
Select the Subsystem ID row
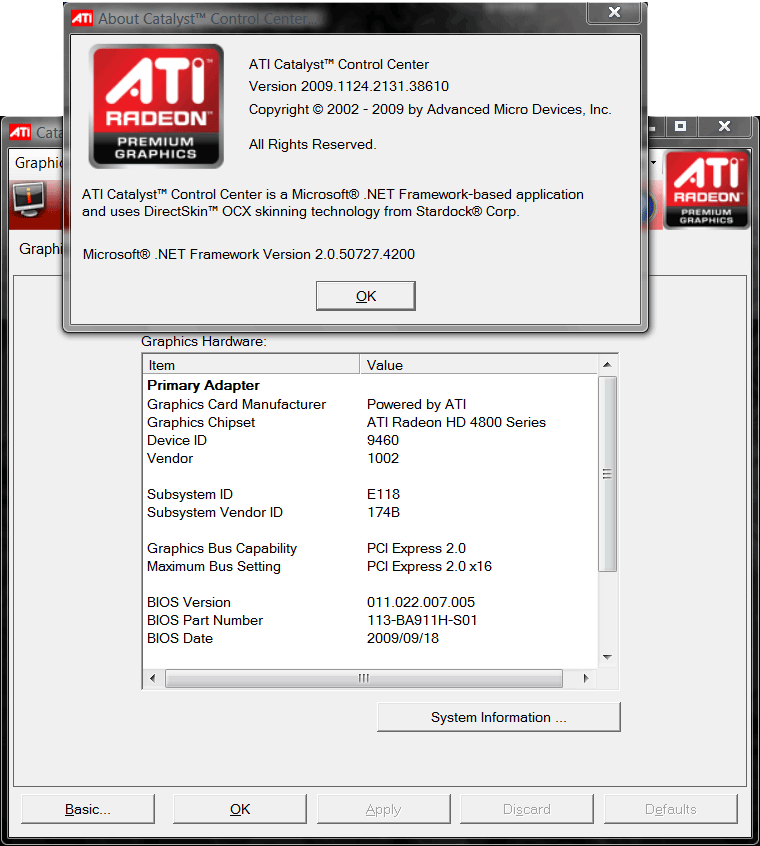(x=370, y=494)
